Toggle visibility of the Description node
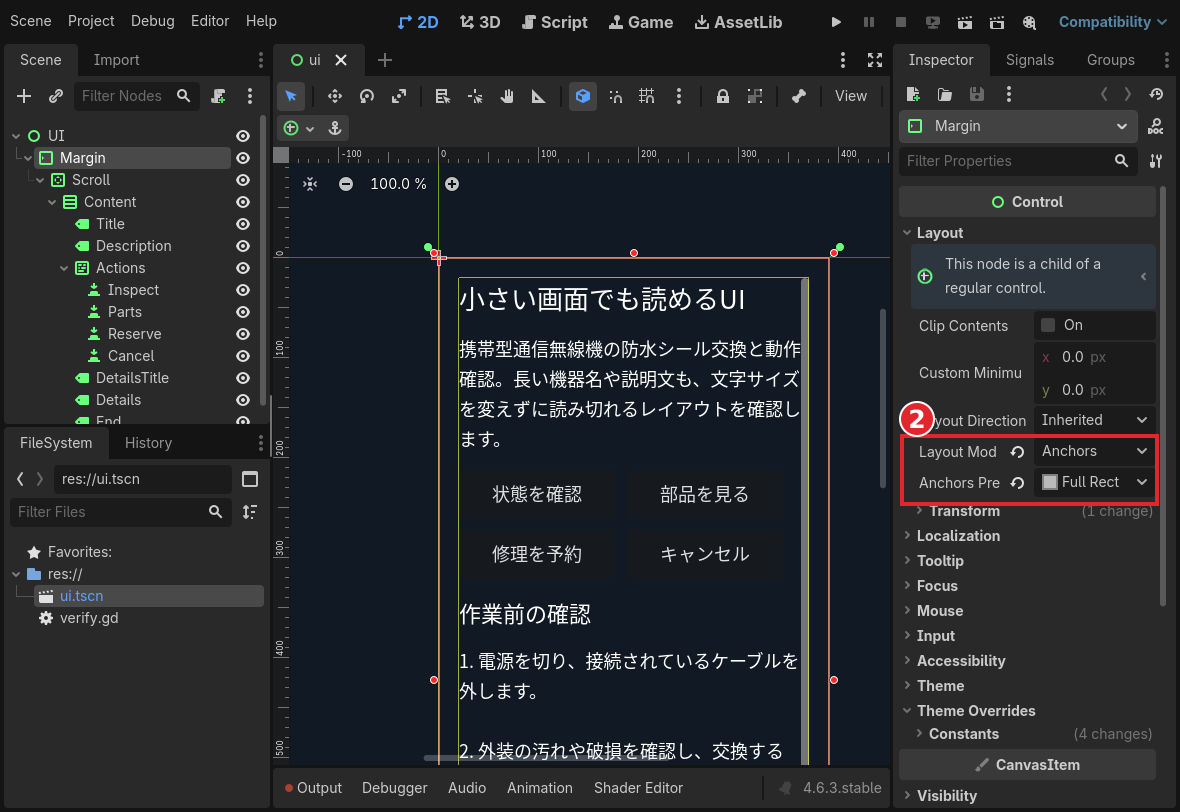This screenshot has height=812, width=1180. pyautogui.click(x=242, y=246)
